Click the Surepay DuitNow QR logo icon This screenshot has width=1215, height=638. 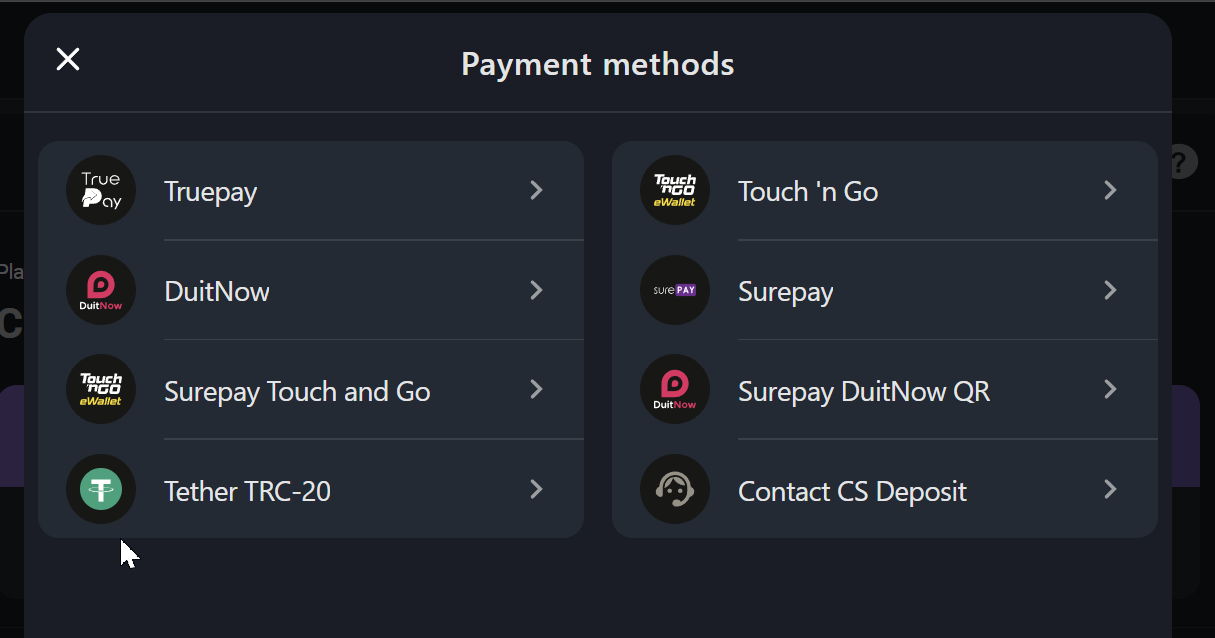click(x=675, y=389)
